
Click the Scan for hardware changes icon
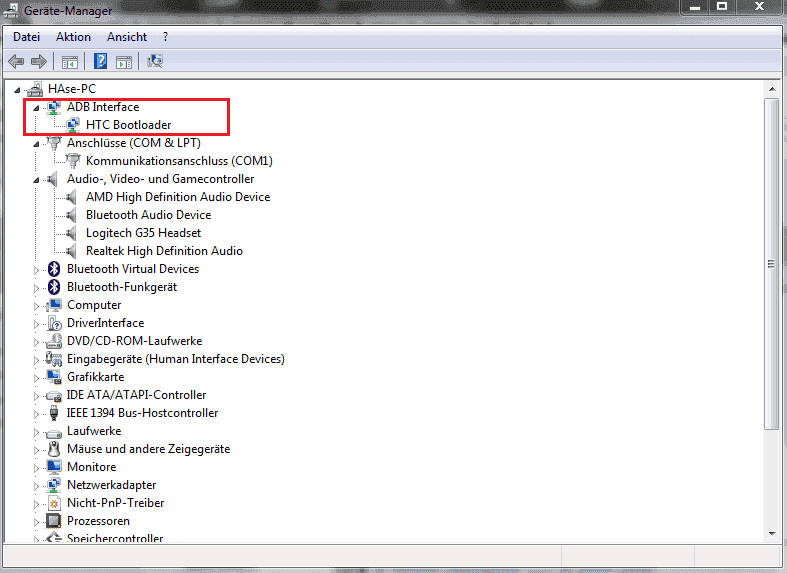pos(155,61)
